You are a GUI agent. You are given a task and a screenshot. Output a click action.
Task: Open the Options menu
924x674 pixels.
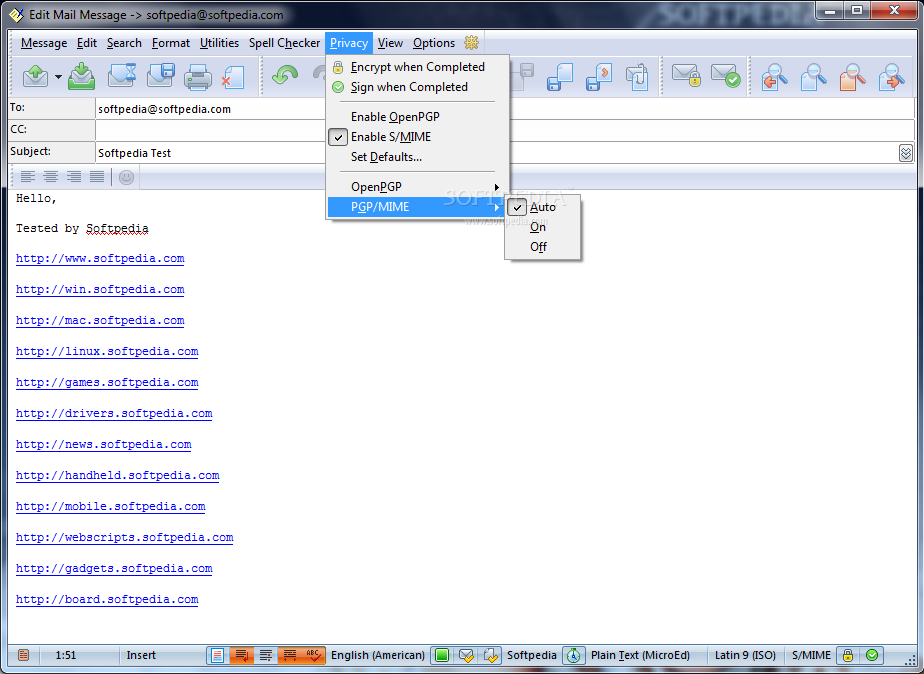click(x=434, y=43)
